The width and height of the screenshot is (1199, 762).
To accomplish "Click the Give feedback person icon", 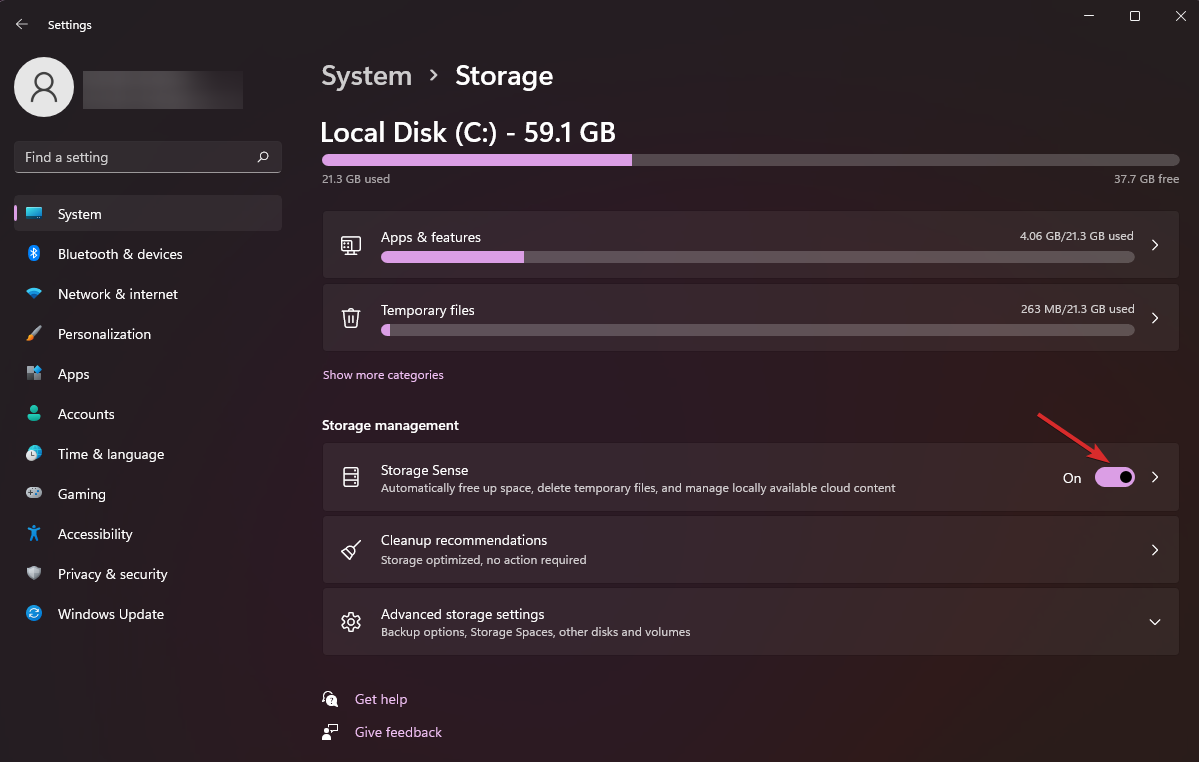I will 330,732.
